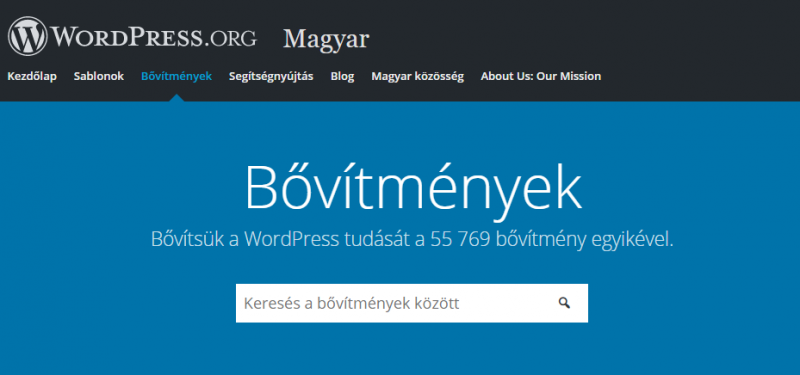Click the WordPress circular logo icon
Screen dimensions: 800x375
pos(28,36)
